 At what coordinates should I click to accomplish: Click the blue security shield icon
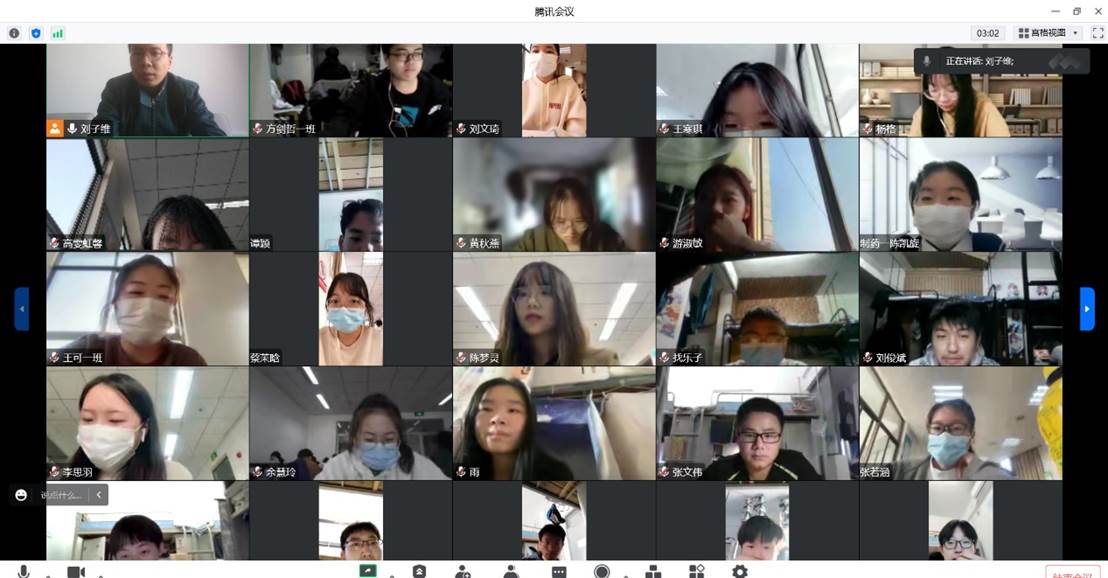point(36,33)
